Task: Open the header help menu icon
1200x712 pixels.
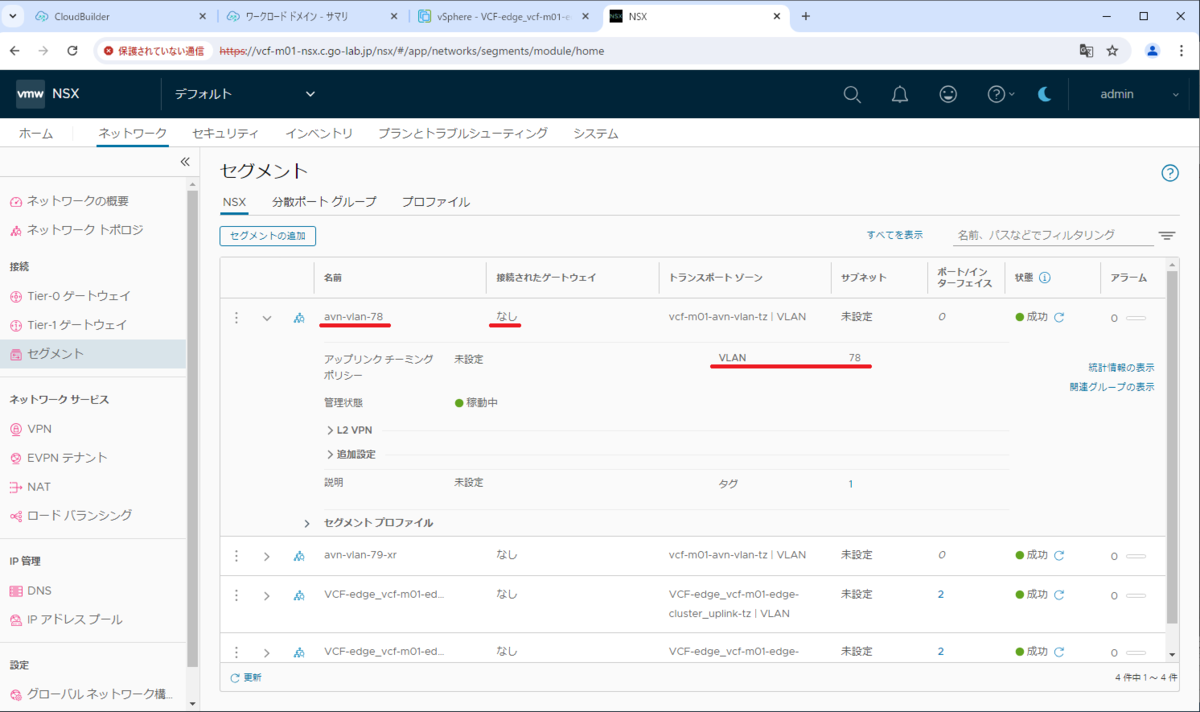Action: (1000, 94)
